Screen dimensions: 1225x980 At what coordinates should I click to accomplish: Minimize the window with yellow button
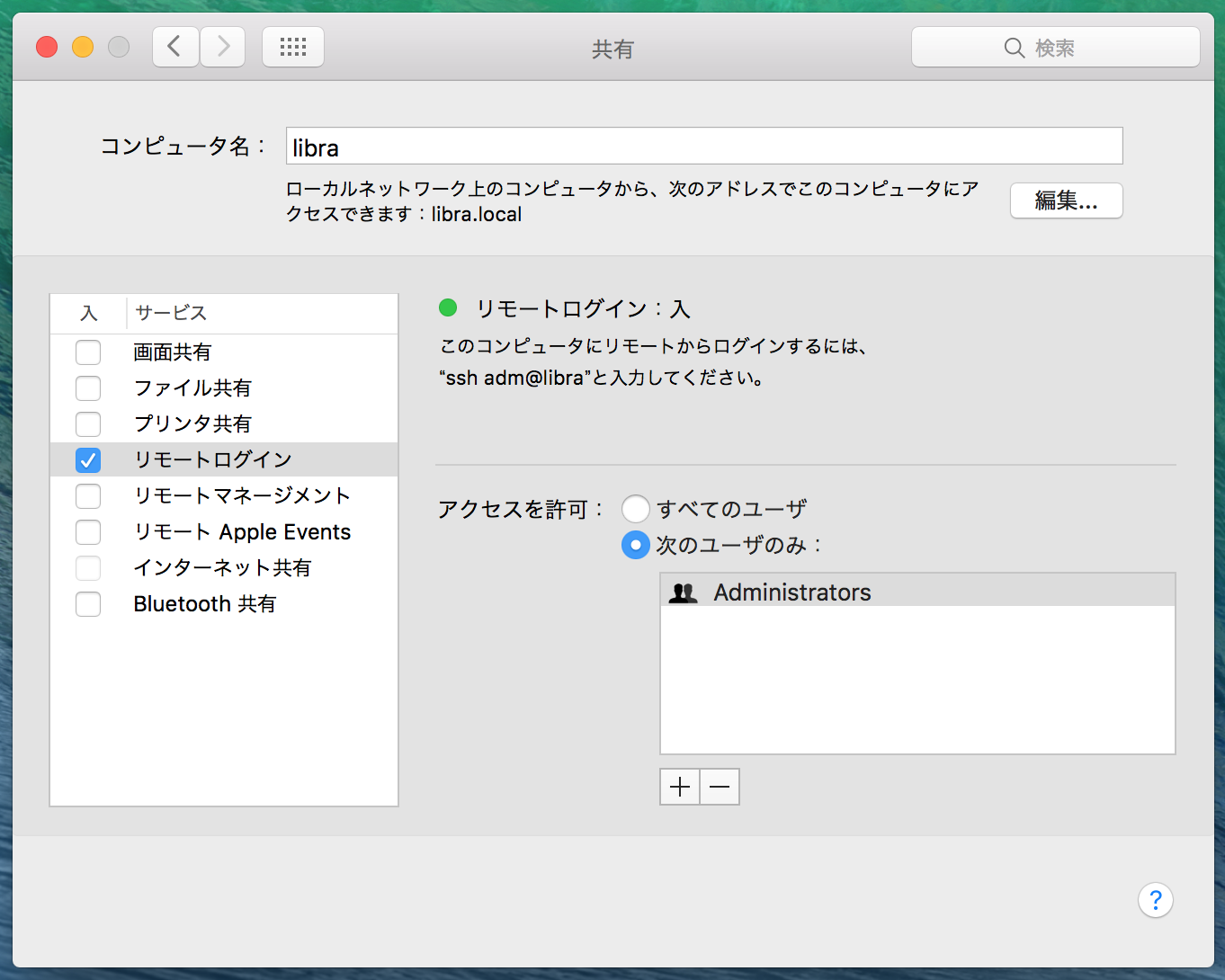tap(83, 47)
